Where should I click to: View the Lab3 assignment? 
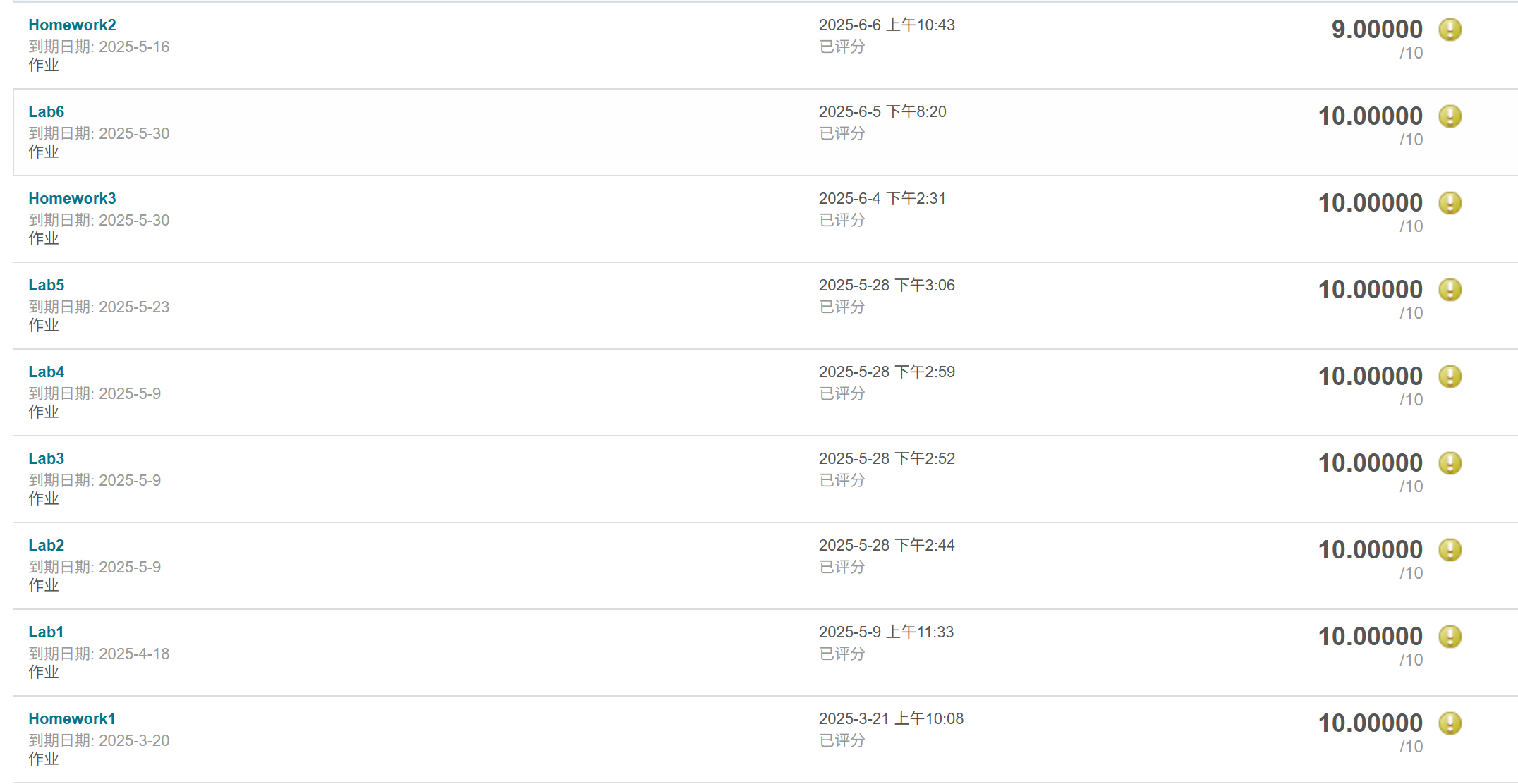[x=46, y=459]
